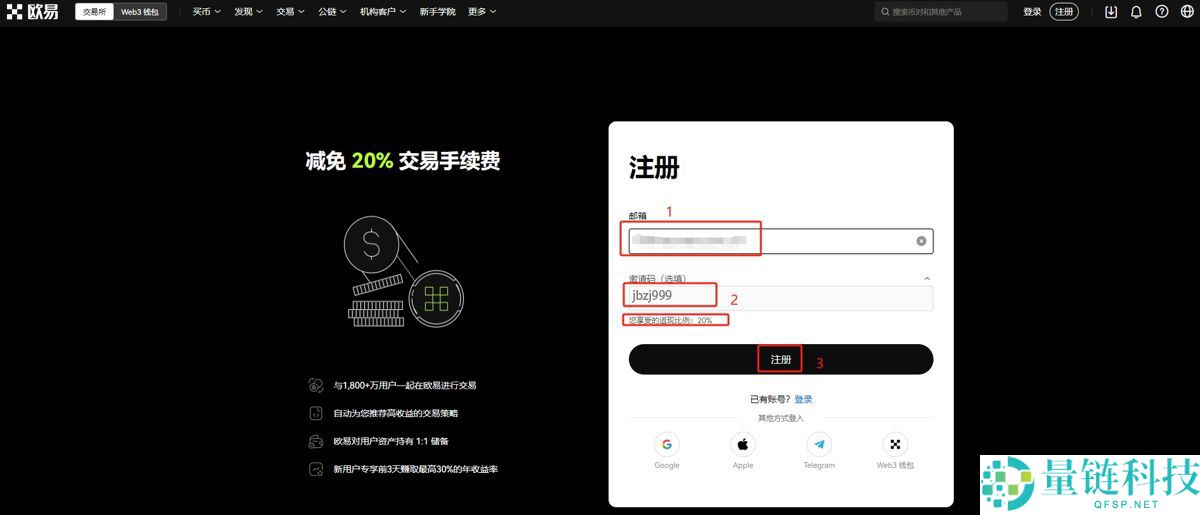Expand the 交易 menu

pos(291,12)
